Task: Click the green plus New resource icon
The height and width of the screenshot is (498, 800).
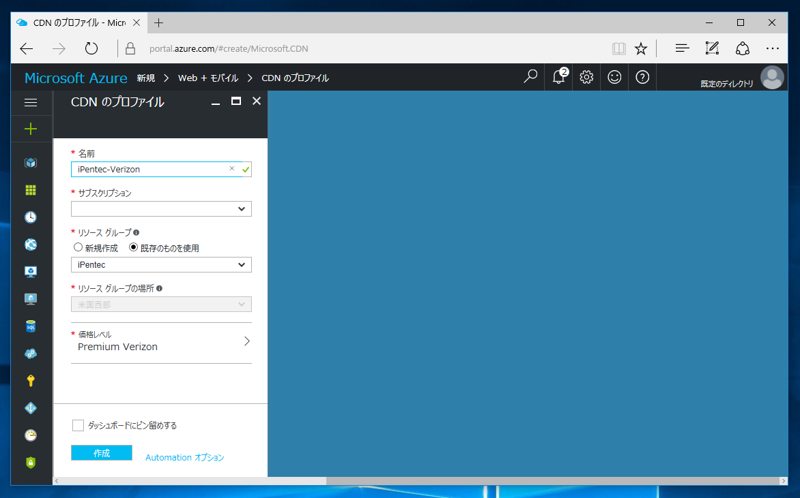Action: [31, 129]
